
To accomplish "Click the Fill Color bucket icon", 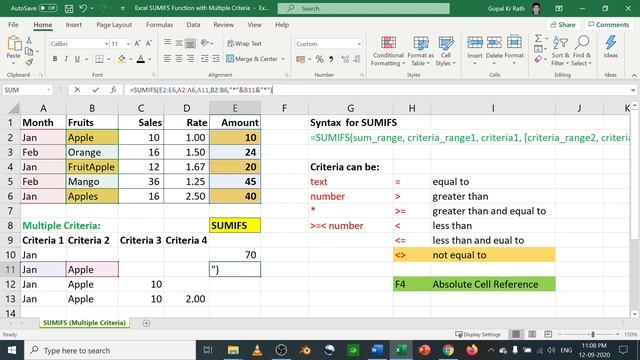I will coord(122,59).
